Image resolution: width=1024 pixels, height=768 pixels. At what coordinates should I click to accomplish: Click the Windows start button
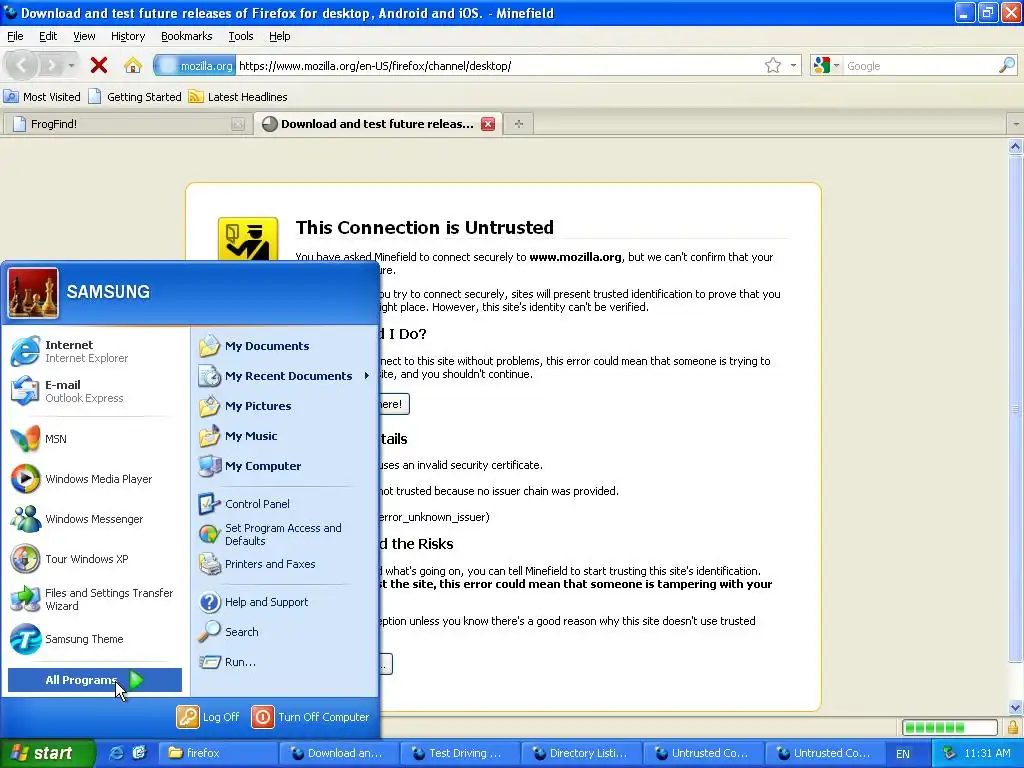pyautogui.click(x=48, y=753)
